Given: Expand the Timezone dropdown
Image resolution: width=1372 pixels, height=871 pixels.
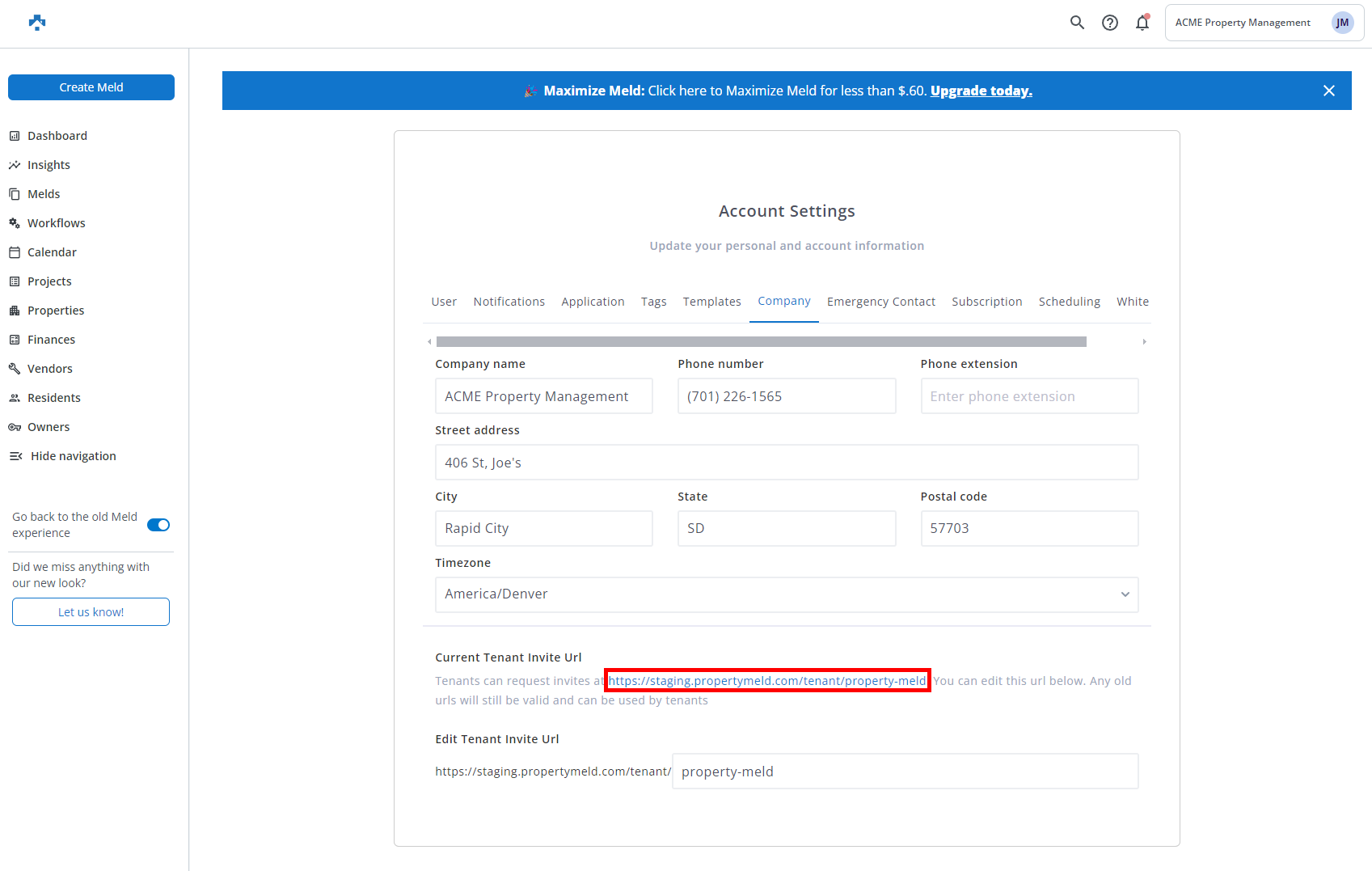Looking at the screenshot, I should (x=786, y=594).
